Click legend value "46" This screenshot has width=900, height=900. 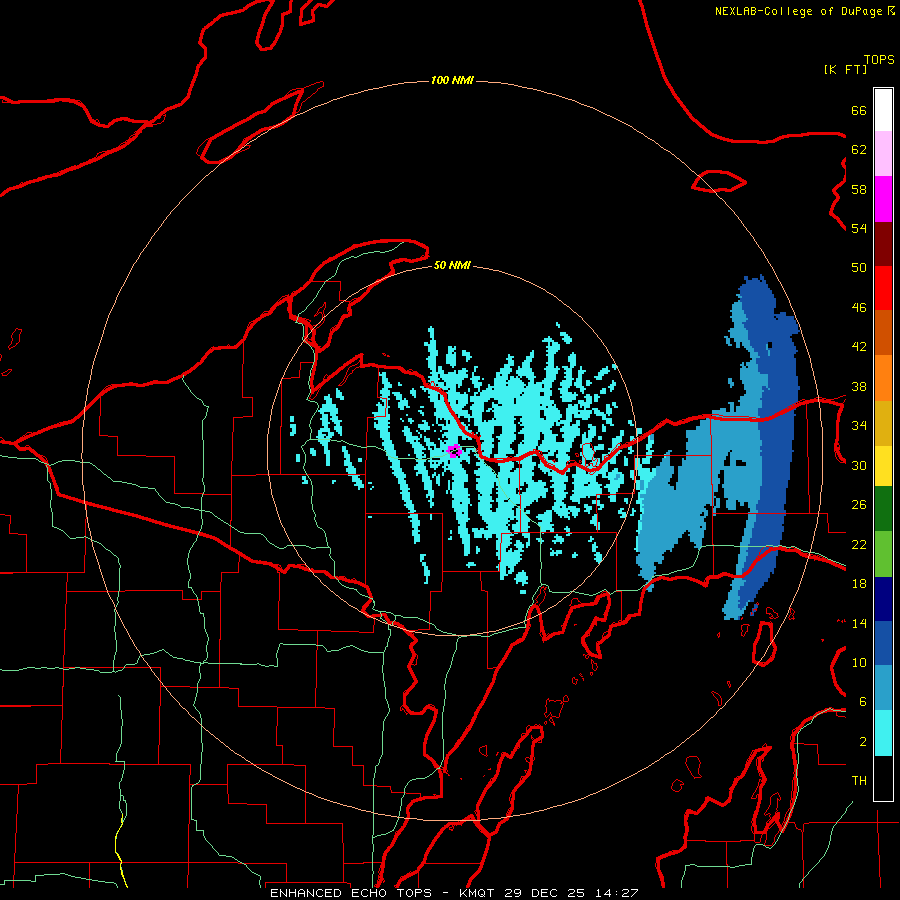tap(859, 308)
